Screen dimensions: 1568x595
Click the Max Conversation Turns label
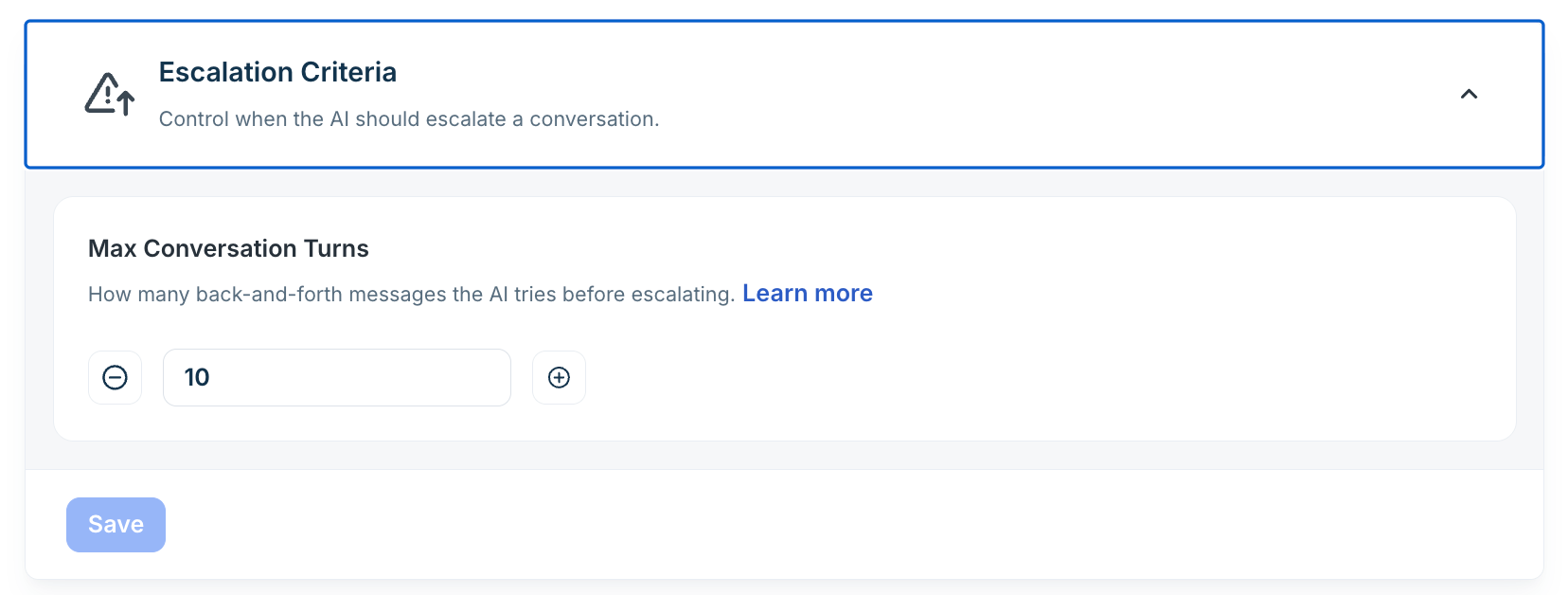[x=228, y=248]
